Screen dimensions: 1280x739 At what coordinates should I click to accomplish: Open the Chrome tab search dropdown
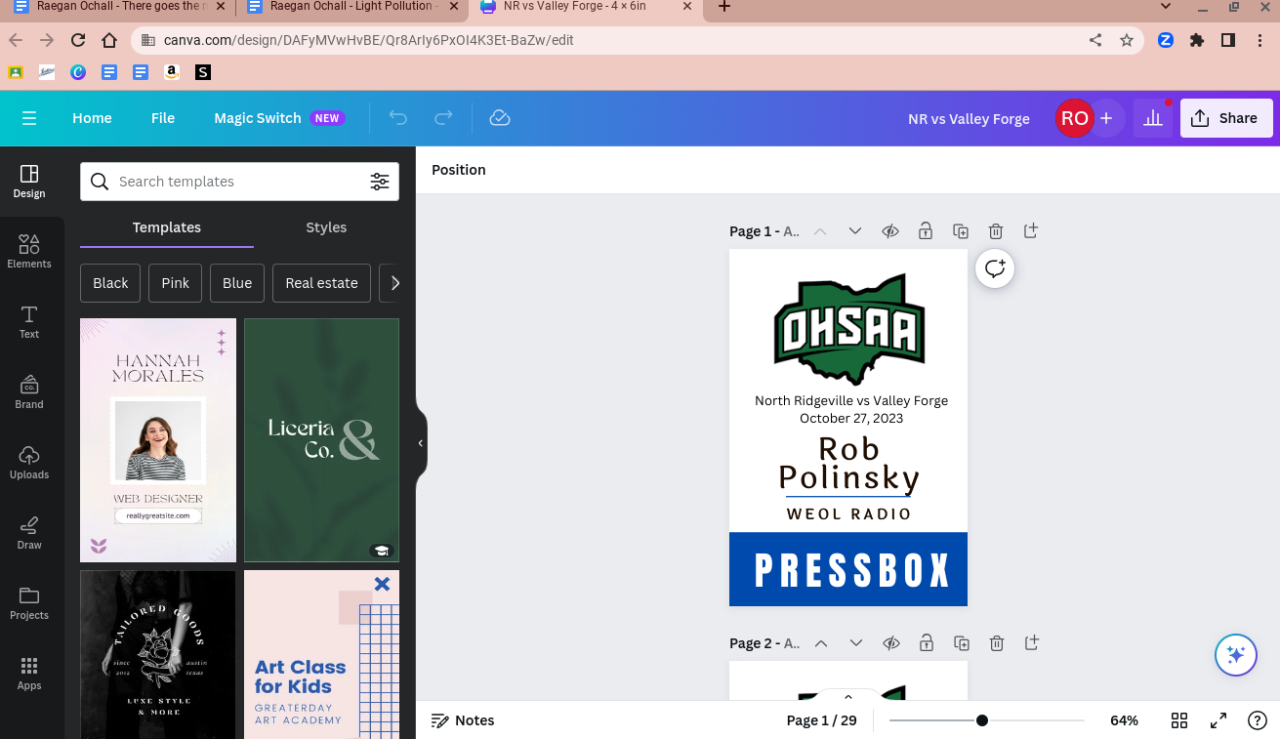point(1166,7)
